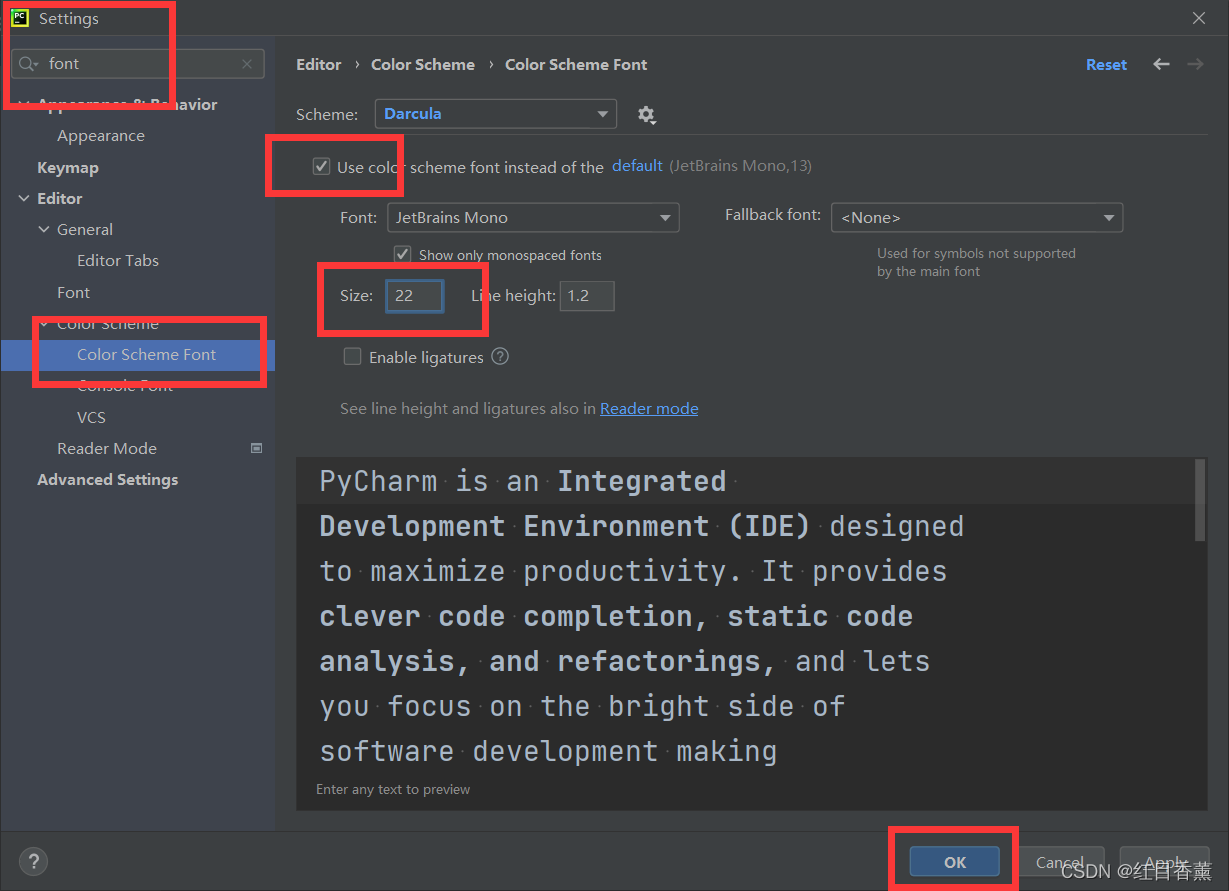Click the Reset link
1229x891 pixels.
(x=1106, y=63)
